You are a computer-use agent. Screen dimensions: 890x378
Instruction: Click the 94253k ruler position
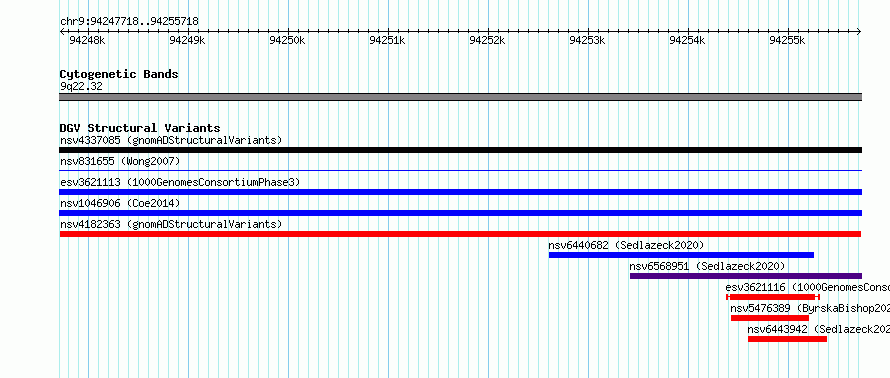(587, 40)
